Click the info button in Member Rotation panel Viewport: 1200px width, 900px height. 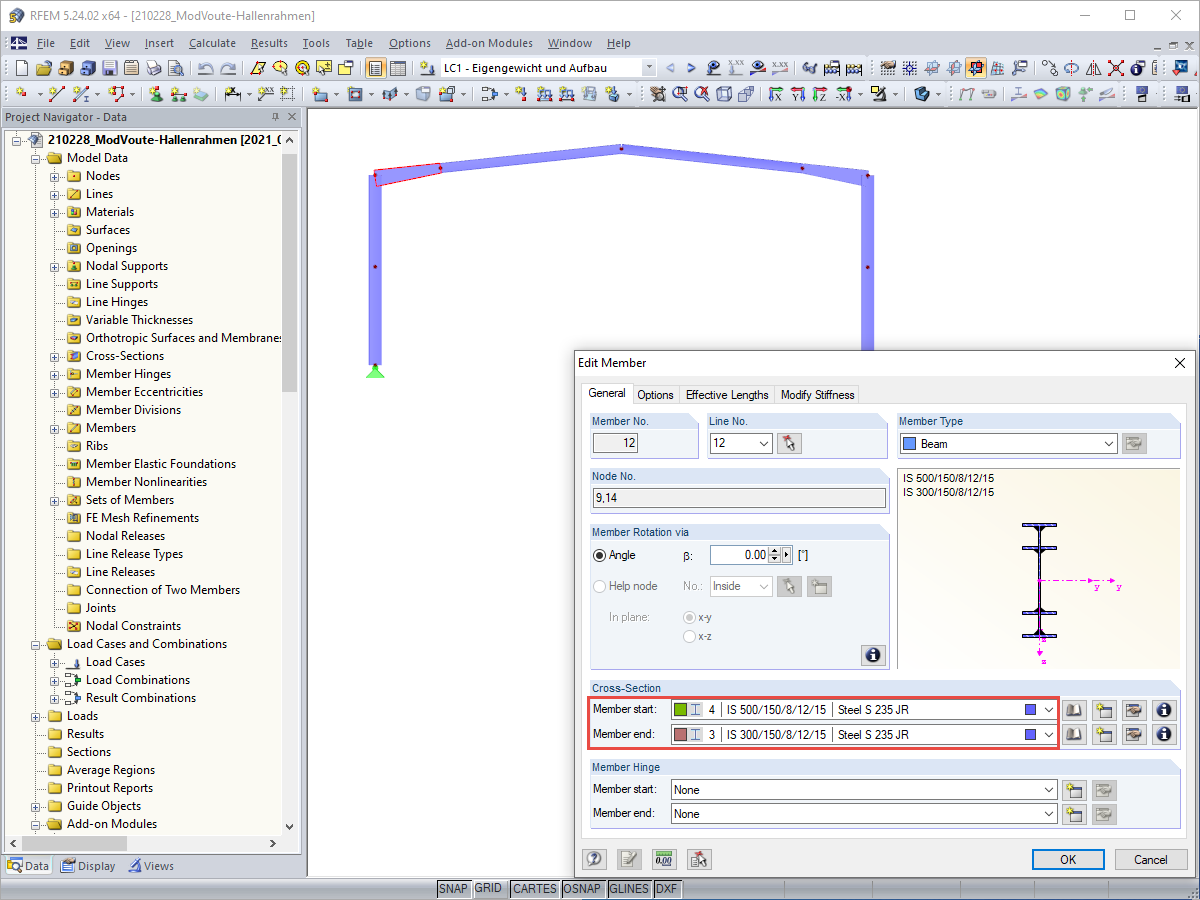click(873, 655)
